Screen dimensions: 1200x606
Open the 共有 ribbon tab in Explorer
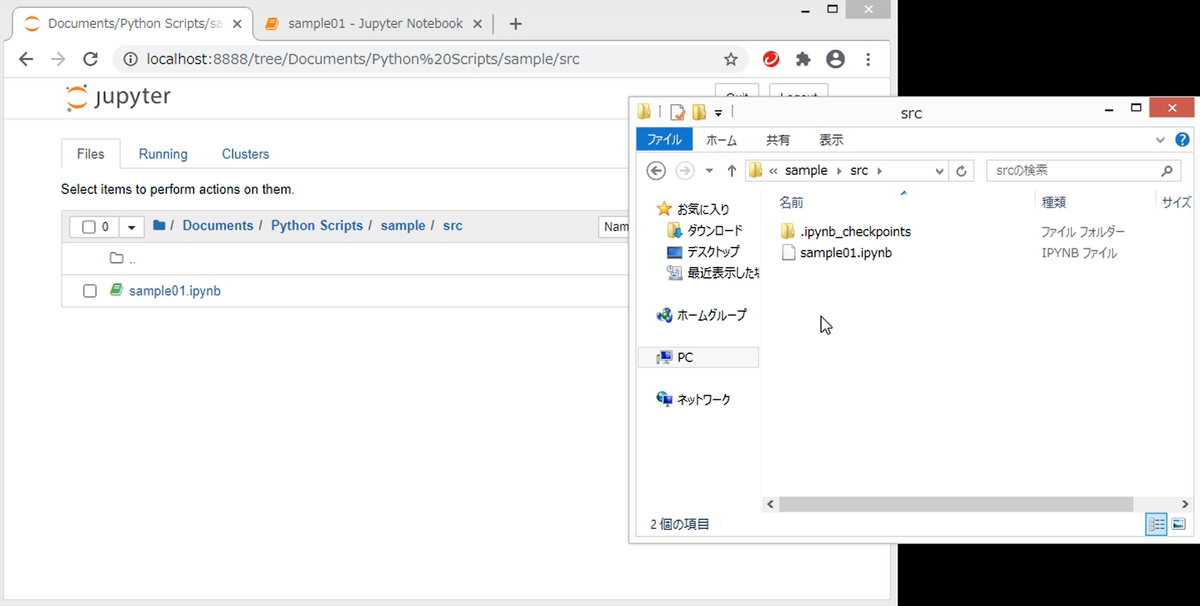click(x=778, y=140)
